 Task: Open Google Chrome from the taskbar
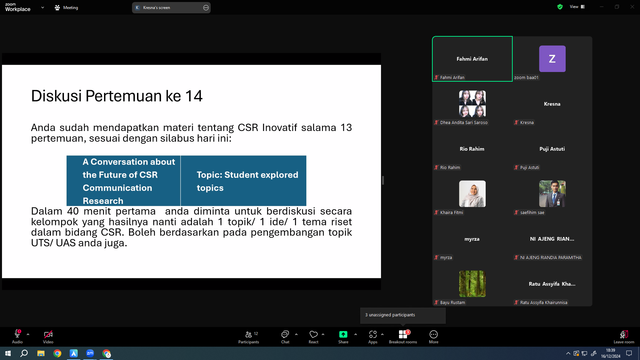click(x=57, y=353)
